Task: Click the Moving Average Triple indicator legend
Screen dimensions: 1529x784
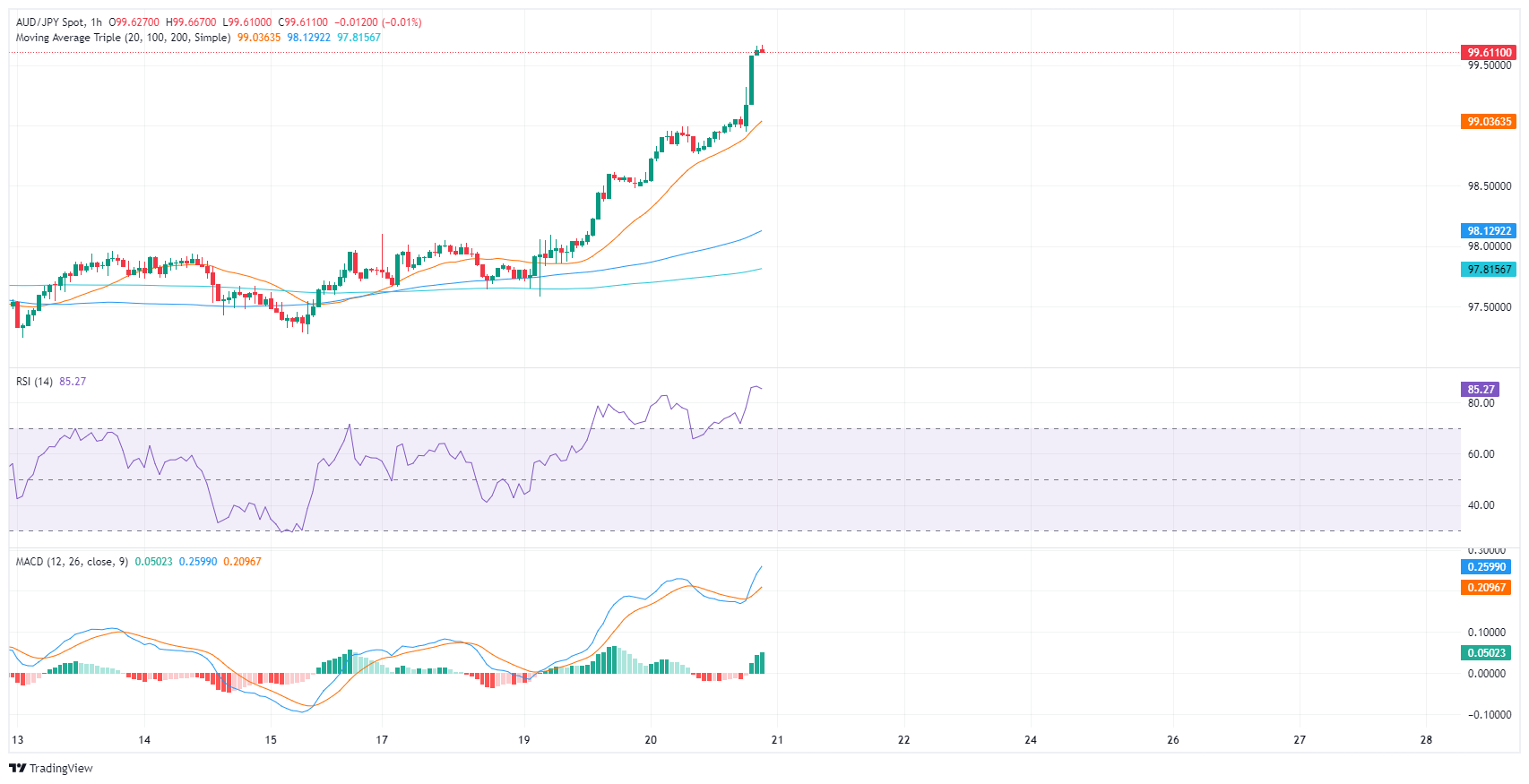Action: coord(123,38)
